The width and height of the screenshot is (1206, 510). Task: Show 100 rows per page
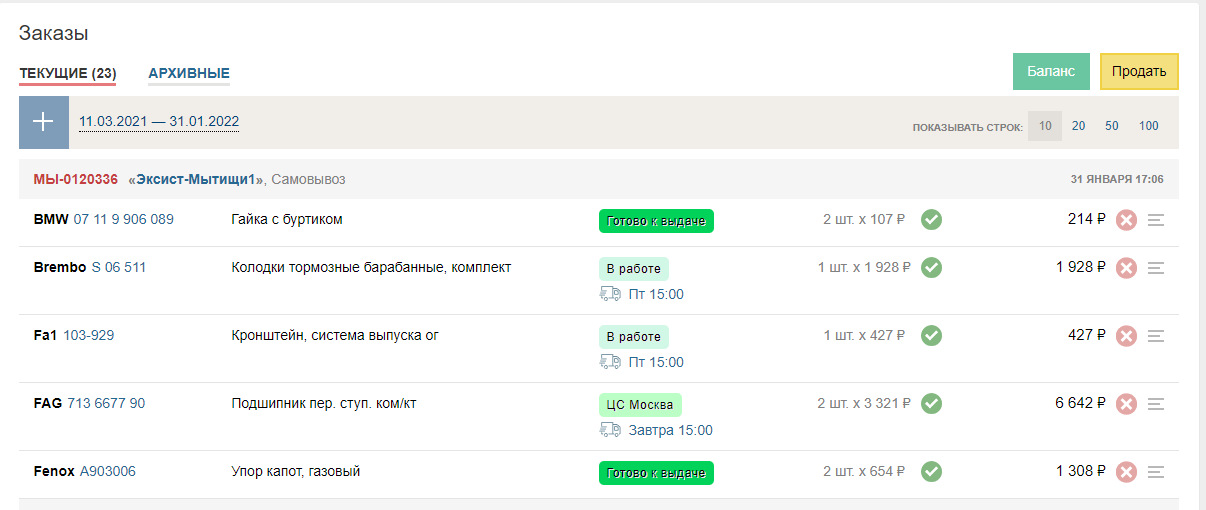point(1148,126)
